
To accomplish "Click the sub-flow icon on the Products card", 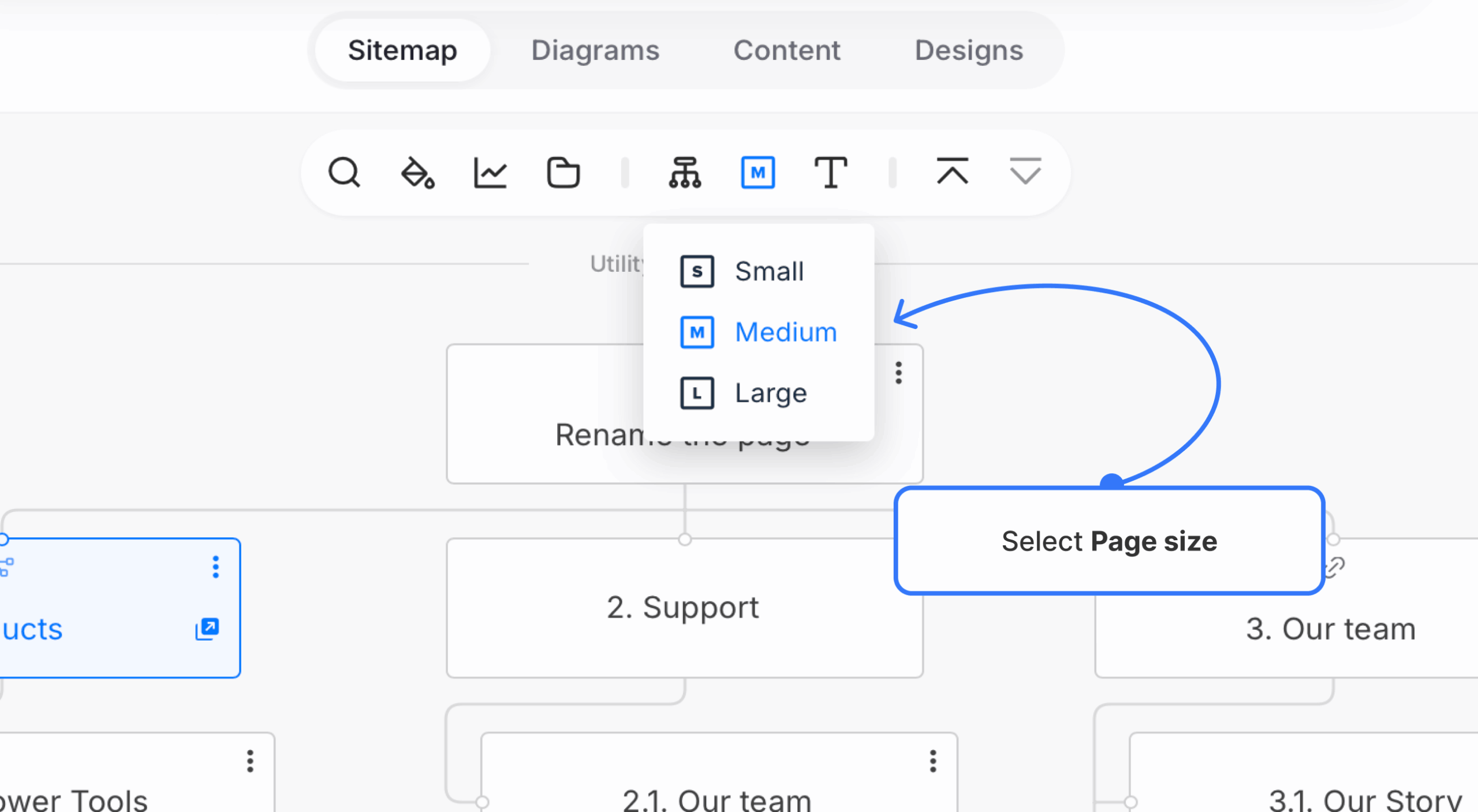I will tap(7, 567).
